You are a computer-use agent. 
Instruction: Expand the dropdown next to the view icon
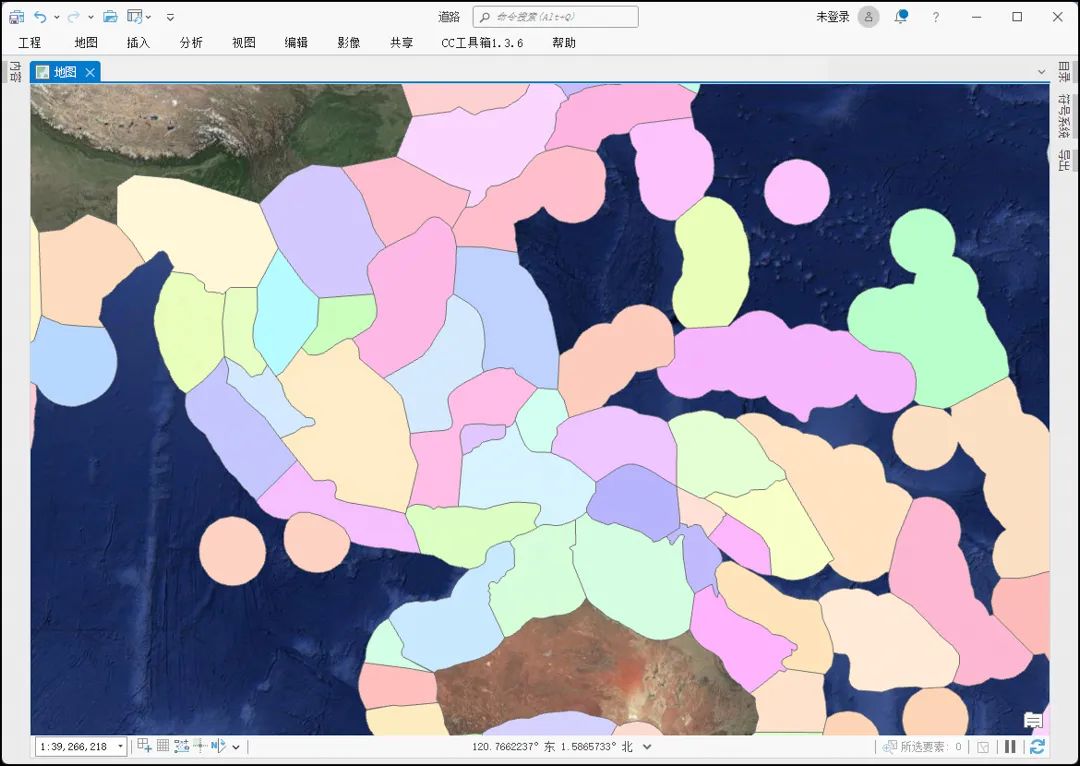pyautogui.click(x=148, y=17)
